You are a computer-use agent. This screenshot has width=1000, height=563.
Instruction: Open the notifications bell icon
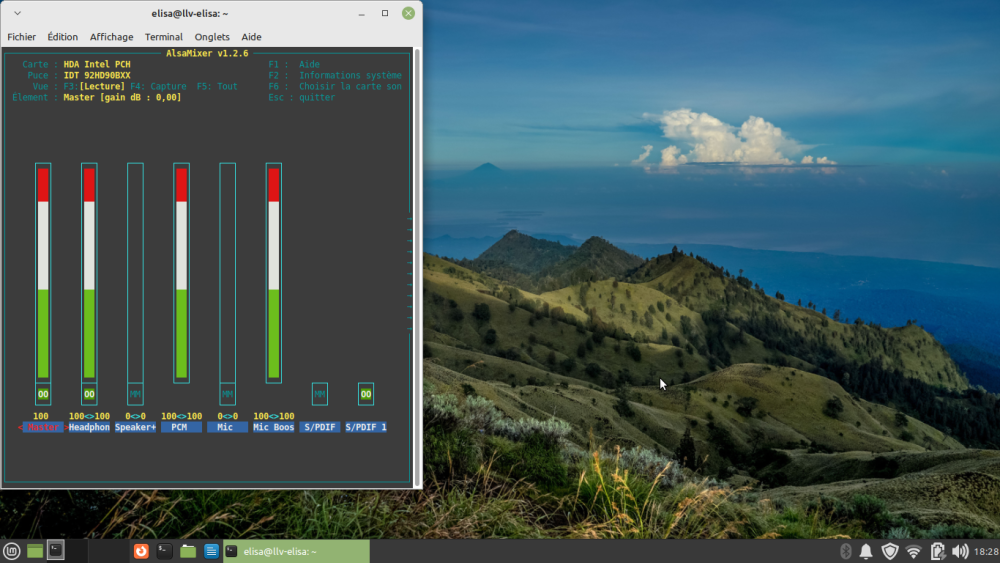[866, 551]
